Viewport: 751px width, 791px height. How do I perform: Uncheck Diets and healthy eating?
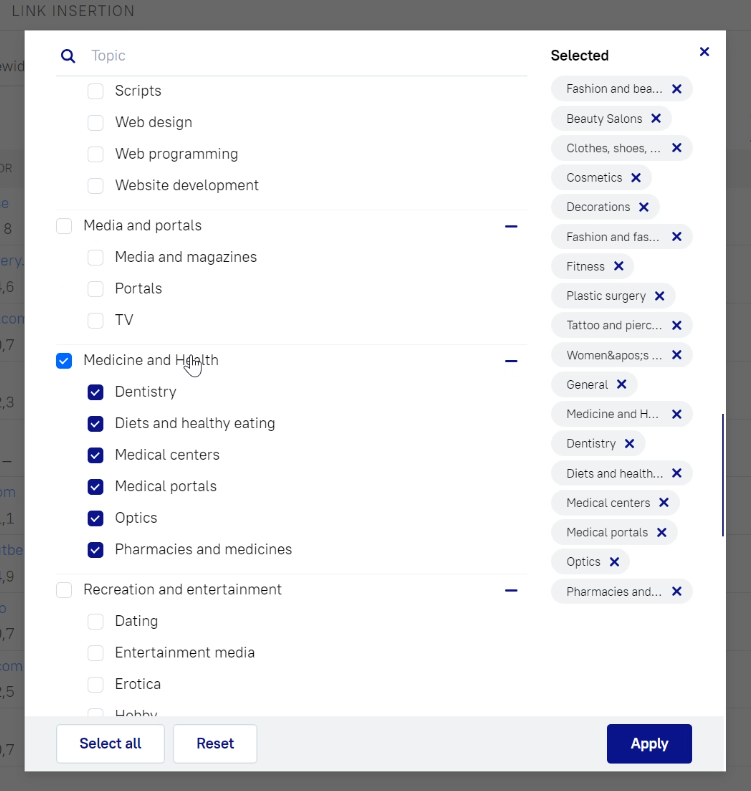[x=95, y=424]
